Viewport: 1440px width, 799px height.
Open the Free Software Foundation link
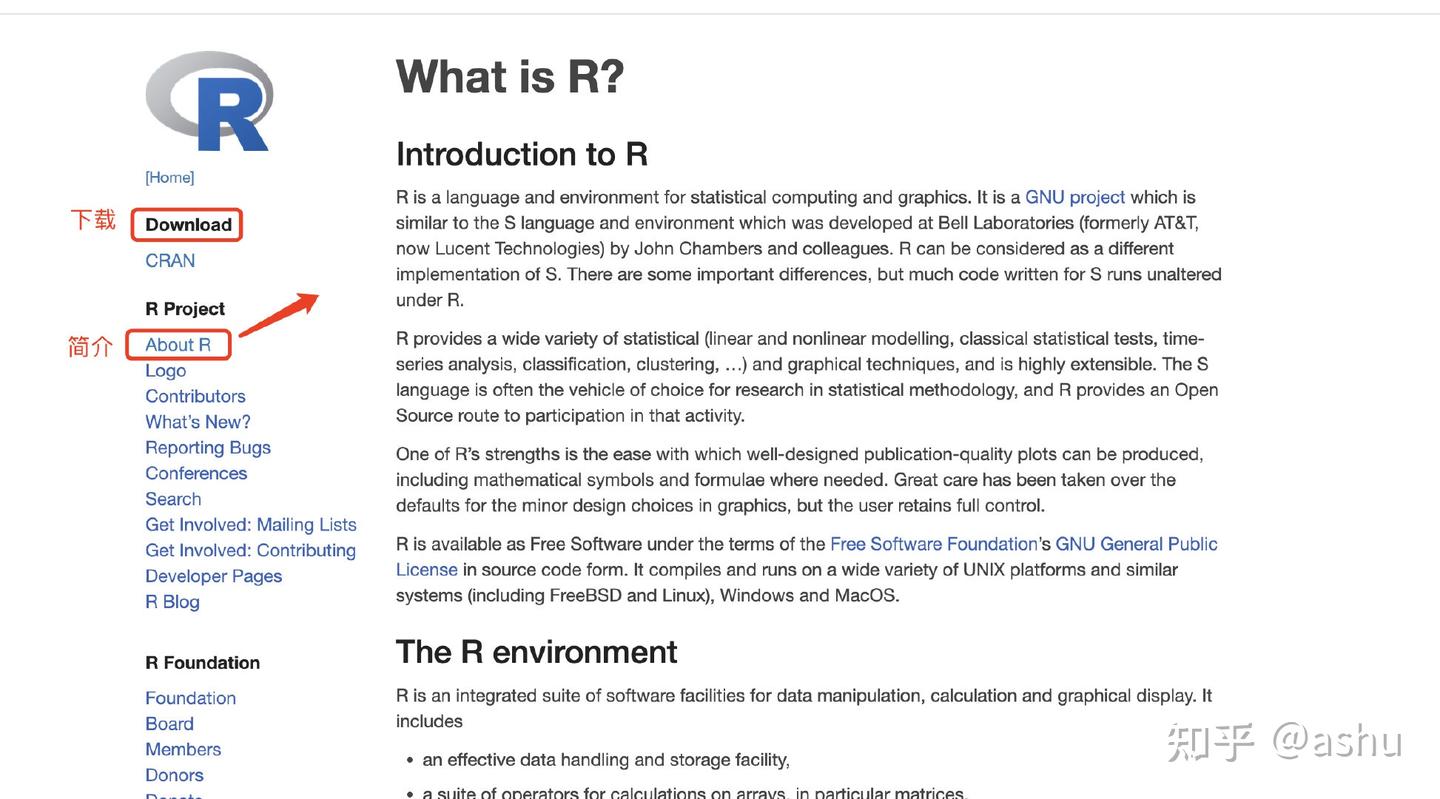coord(932,543)
